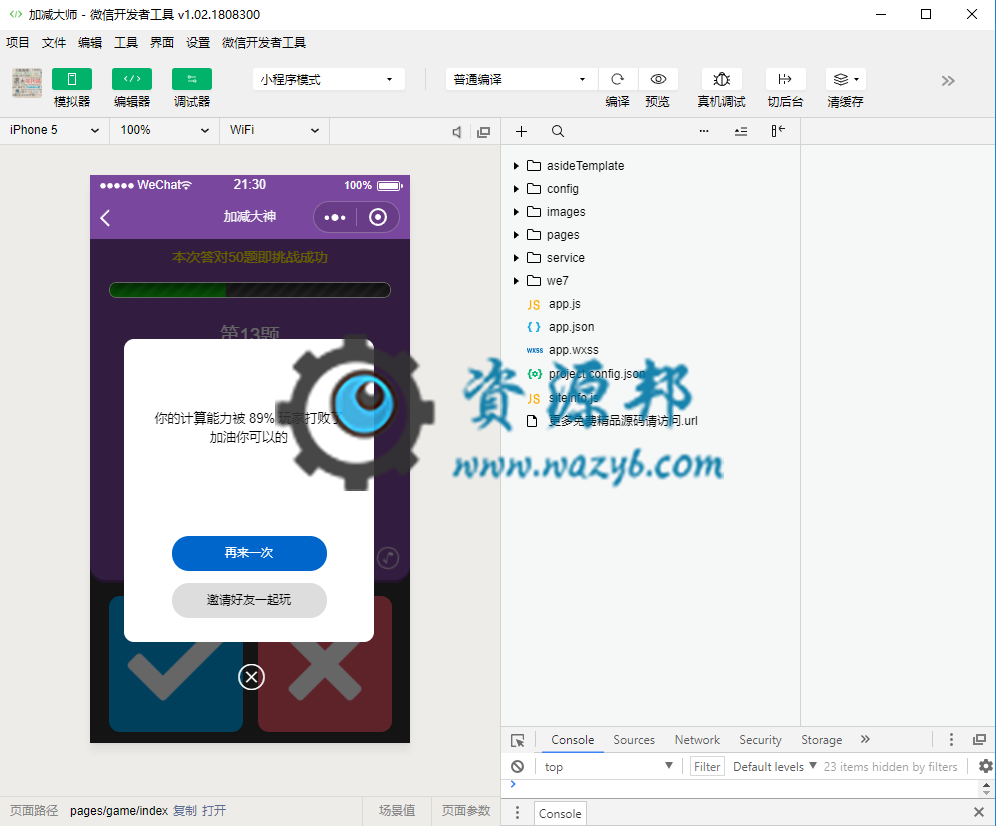Click the switch to background (切后台) icon
The width and height of the screenshot is (996, 826).
(x=785, y=79)
